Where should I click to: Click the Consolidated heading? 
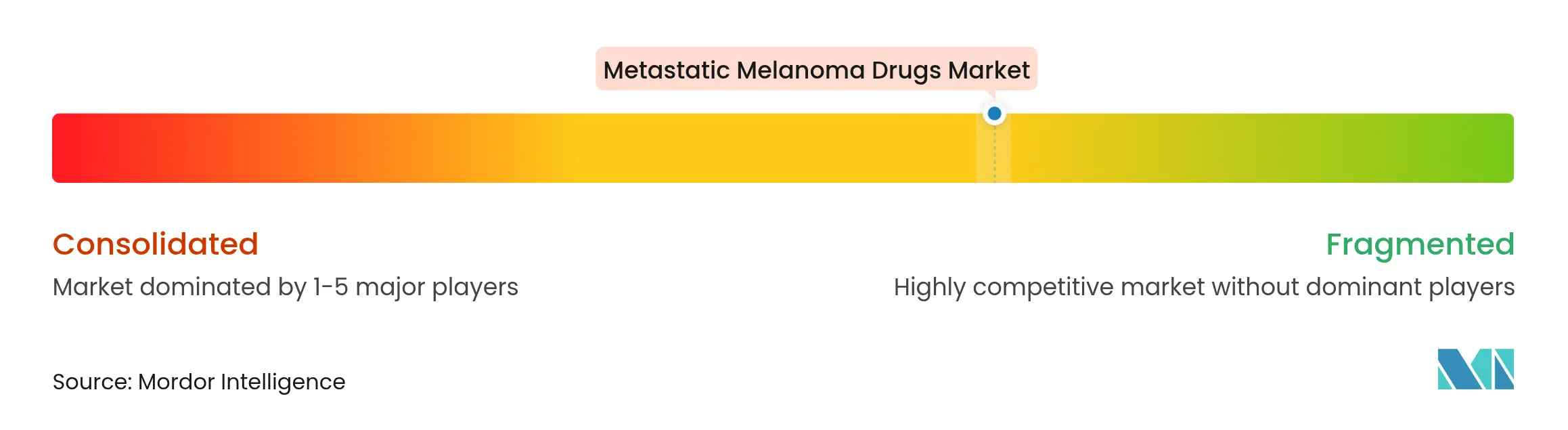click(156, 244)
